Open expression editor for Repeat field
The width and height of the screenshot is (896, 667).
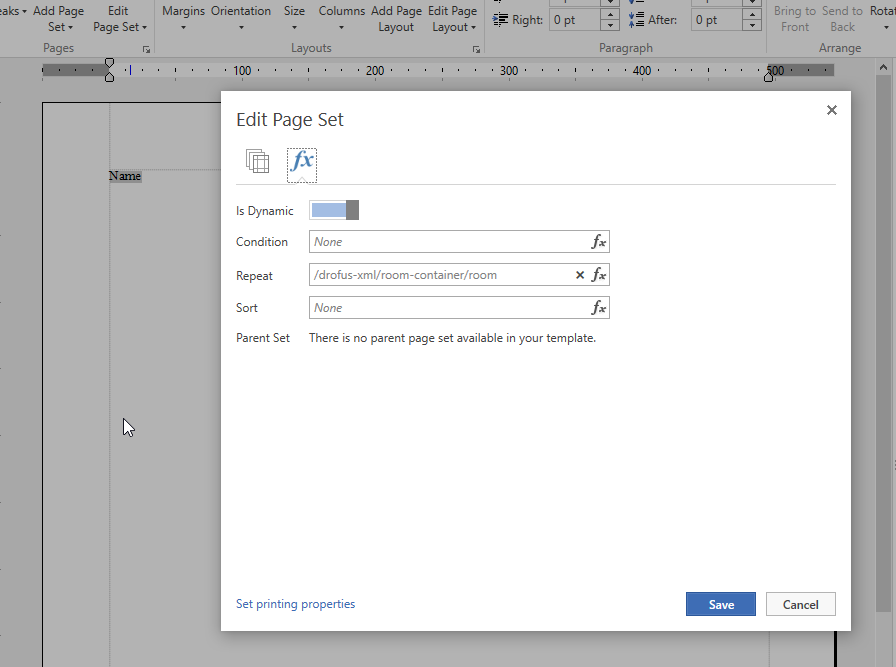click(x=598, y=275)
